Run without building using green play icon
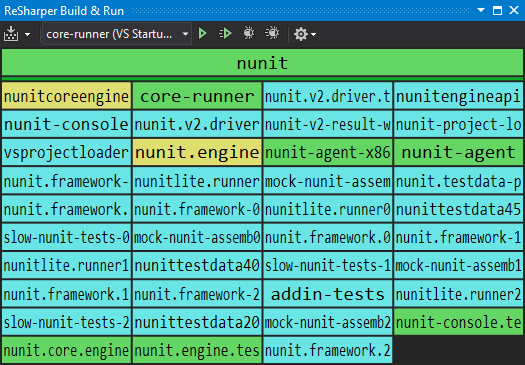Image resolution: width=525 pixels, height=365 pixels. pos(202,33)
